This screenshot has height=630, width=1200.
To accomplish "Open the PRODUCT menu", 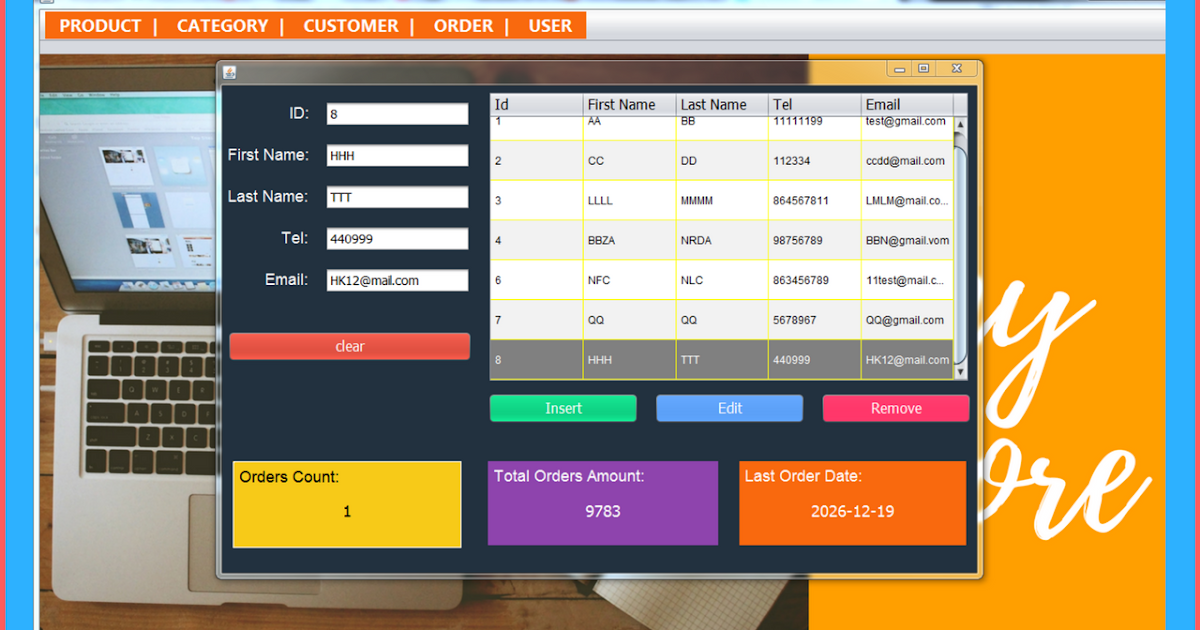I will coord(100,26).
